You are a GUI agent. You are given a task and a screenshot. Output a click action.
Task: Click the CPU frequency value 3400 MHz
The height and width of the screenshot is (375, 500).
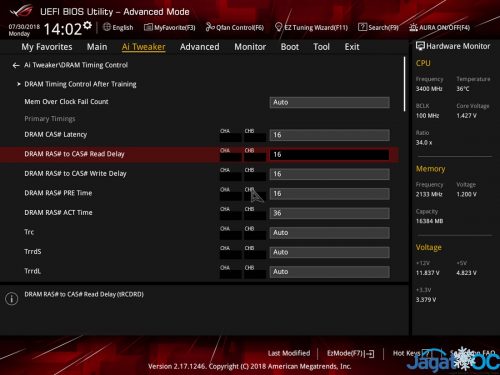(429, 89)
